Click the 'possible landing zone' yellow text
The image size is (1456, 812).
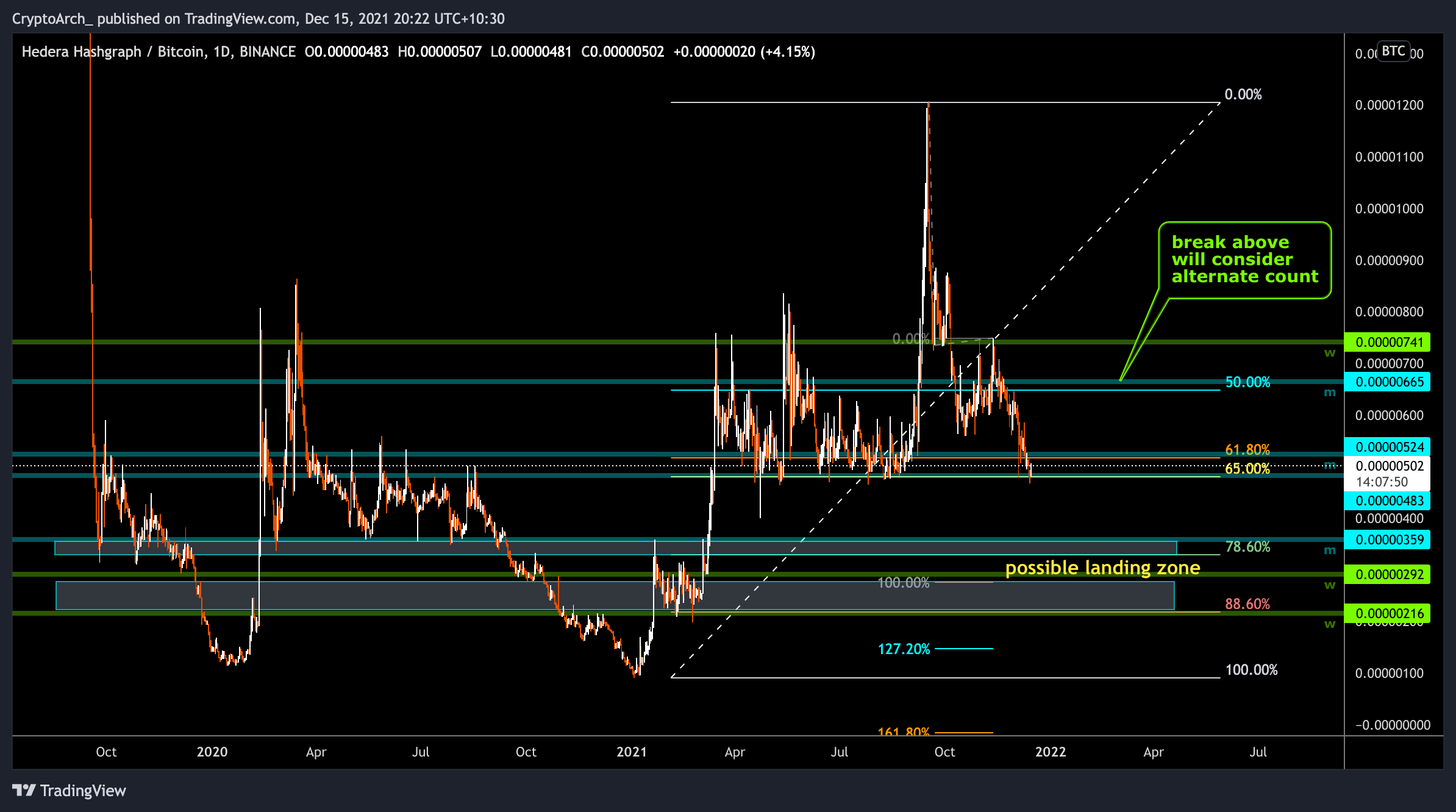pos(1102,568)
